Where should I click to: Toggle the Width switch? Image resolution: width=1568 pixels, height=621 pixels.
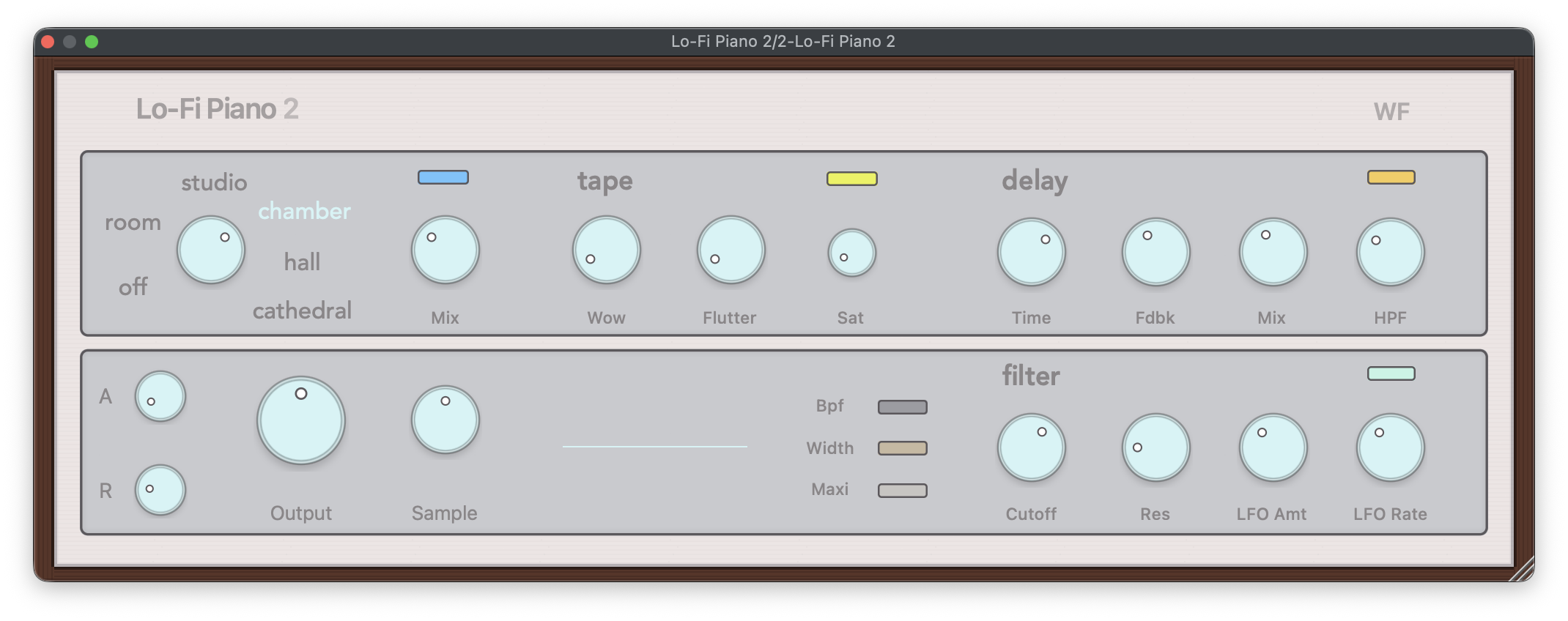[903, 448]
